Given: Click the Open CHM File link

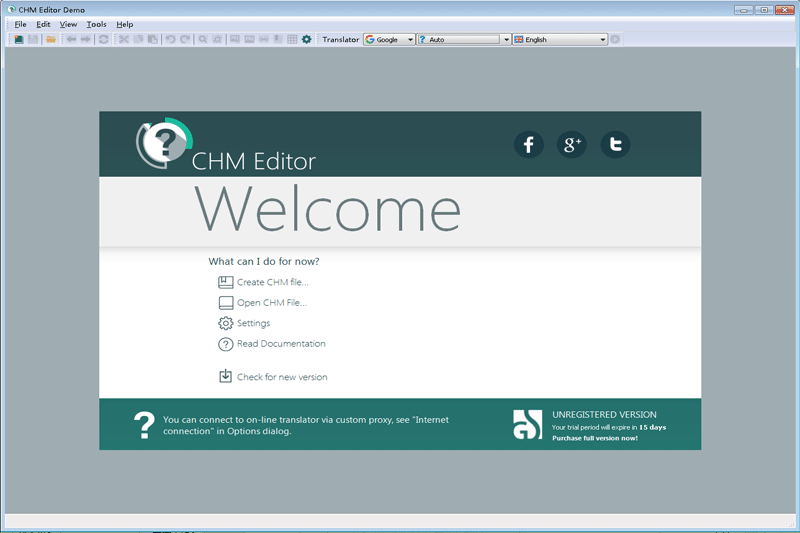Looking at the screenshot, I should [272, 302].
